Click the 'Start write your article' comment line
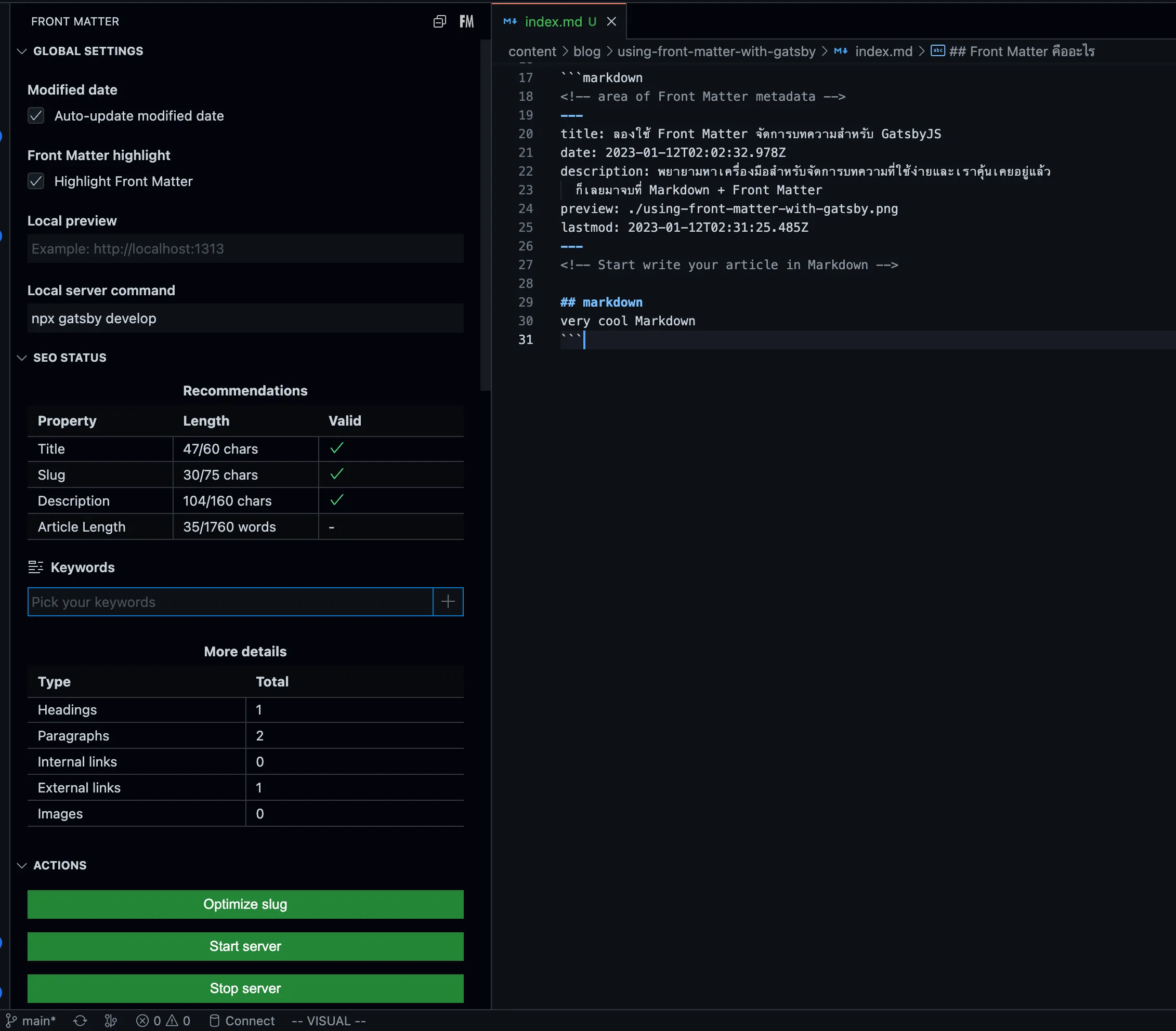 [x=729, y=265]
